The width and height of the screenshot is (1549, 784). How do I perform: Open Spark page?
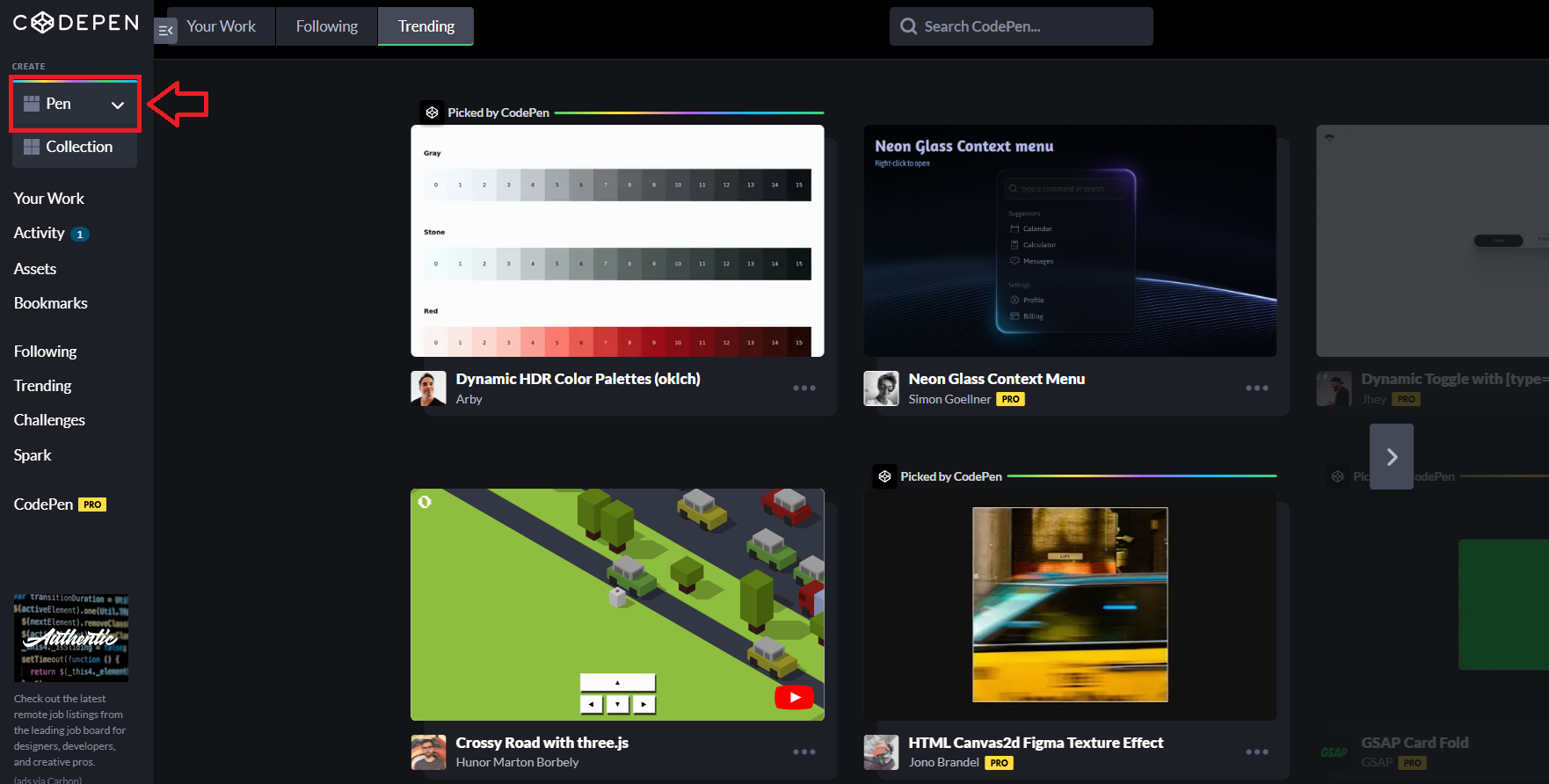tap(33, 455)
